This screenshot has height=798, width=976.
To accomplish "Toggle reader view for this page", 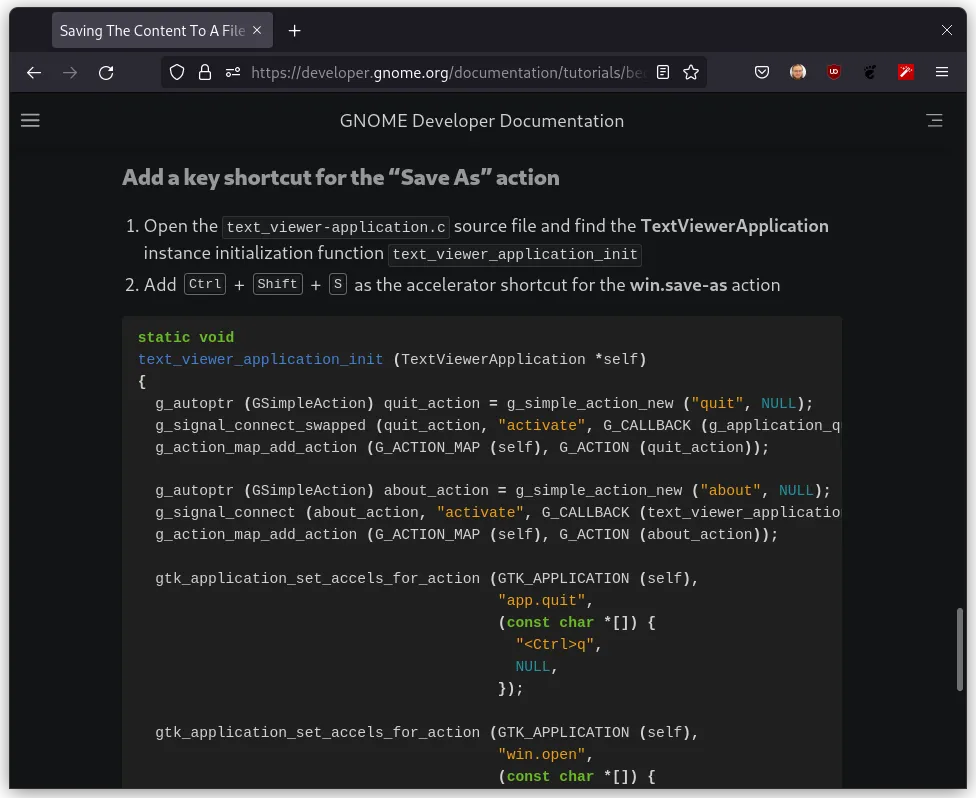I will [663, 72].
